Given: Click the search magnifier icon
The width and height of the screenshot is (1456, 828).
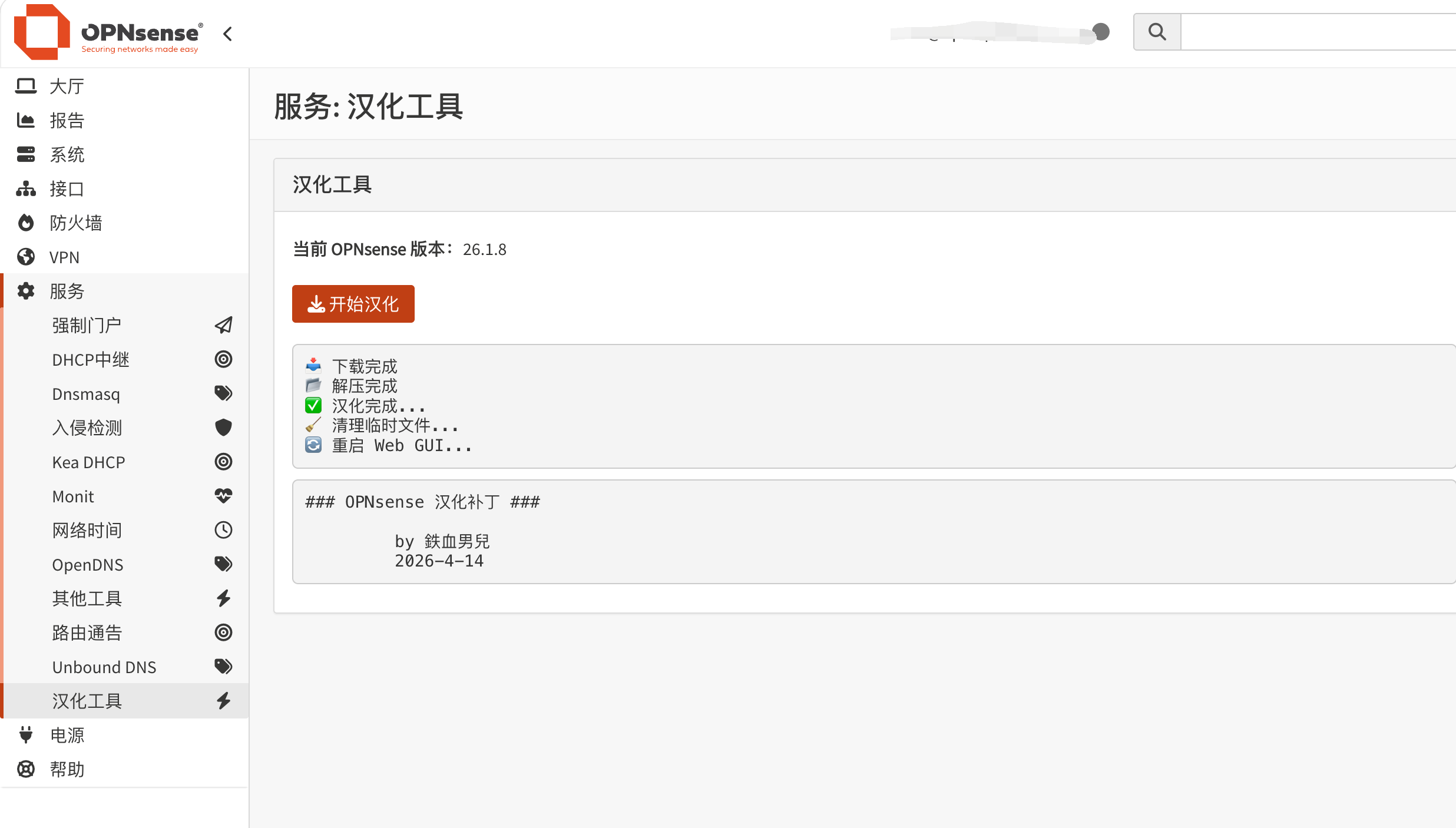Looking at the screenshot, I should (1157, 32).
